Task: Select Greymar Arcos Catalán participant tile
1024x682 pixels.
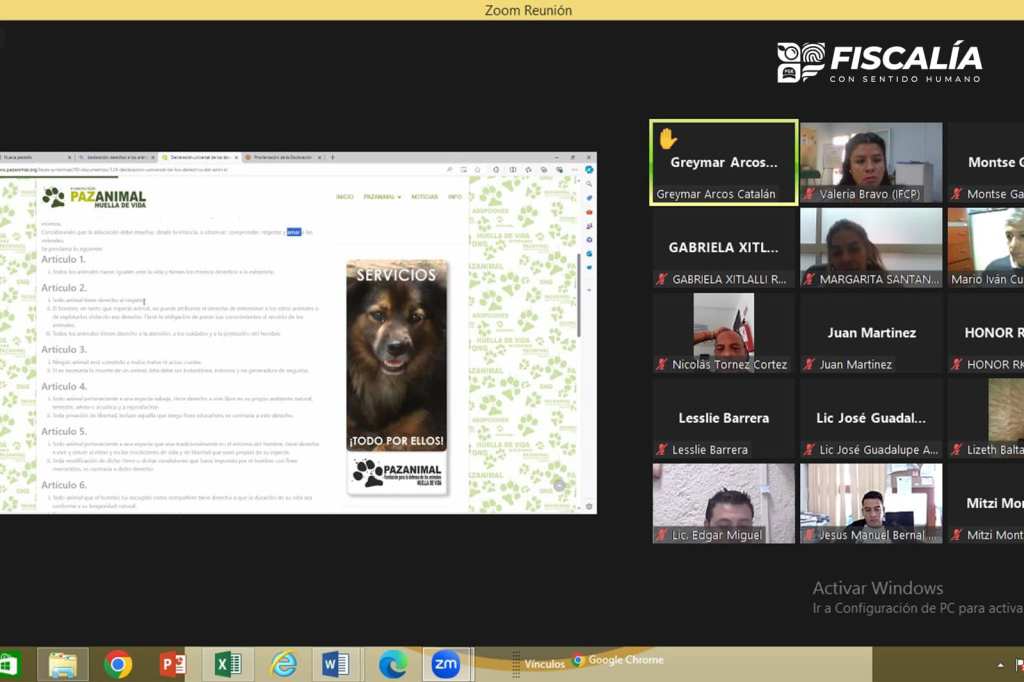Action: (723, 163)
